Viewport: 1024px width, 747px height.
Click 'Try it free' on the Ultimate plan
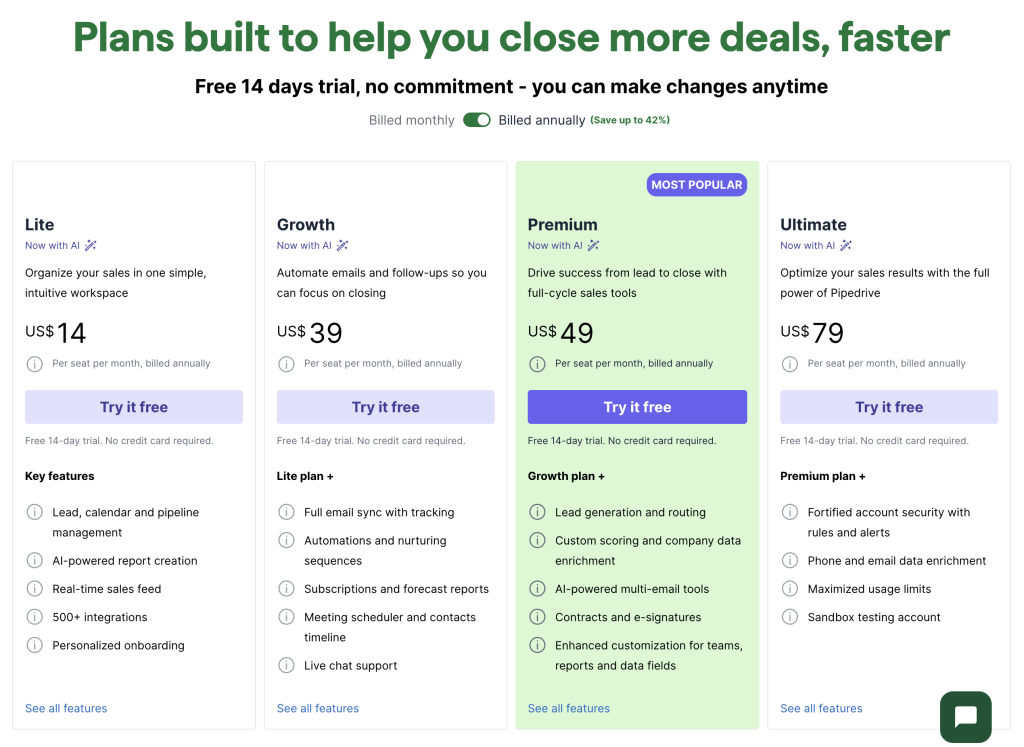(888, 406)
